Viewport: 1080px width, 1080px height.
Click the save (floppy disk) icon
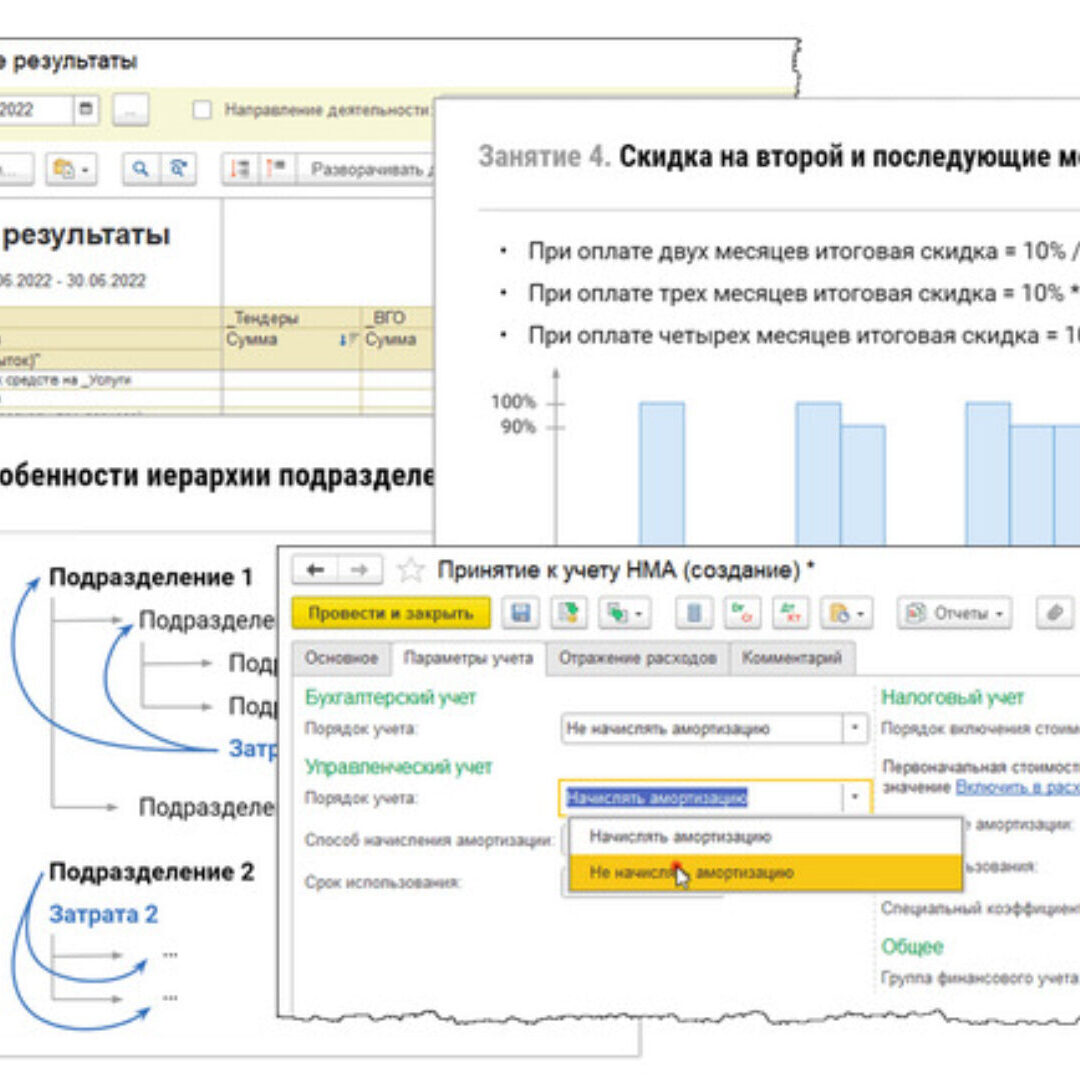(520, 614)
